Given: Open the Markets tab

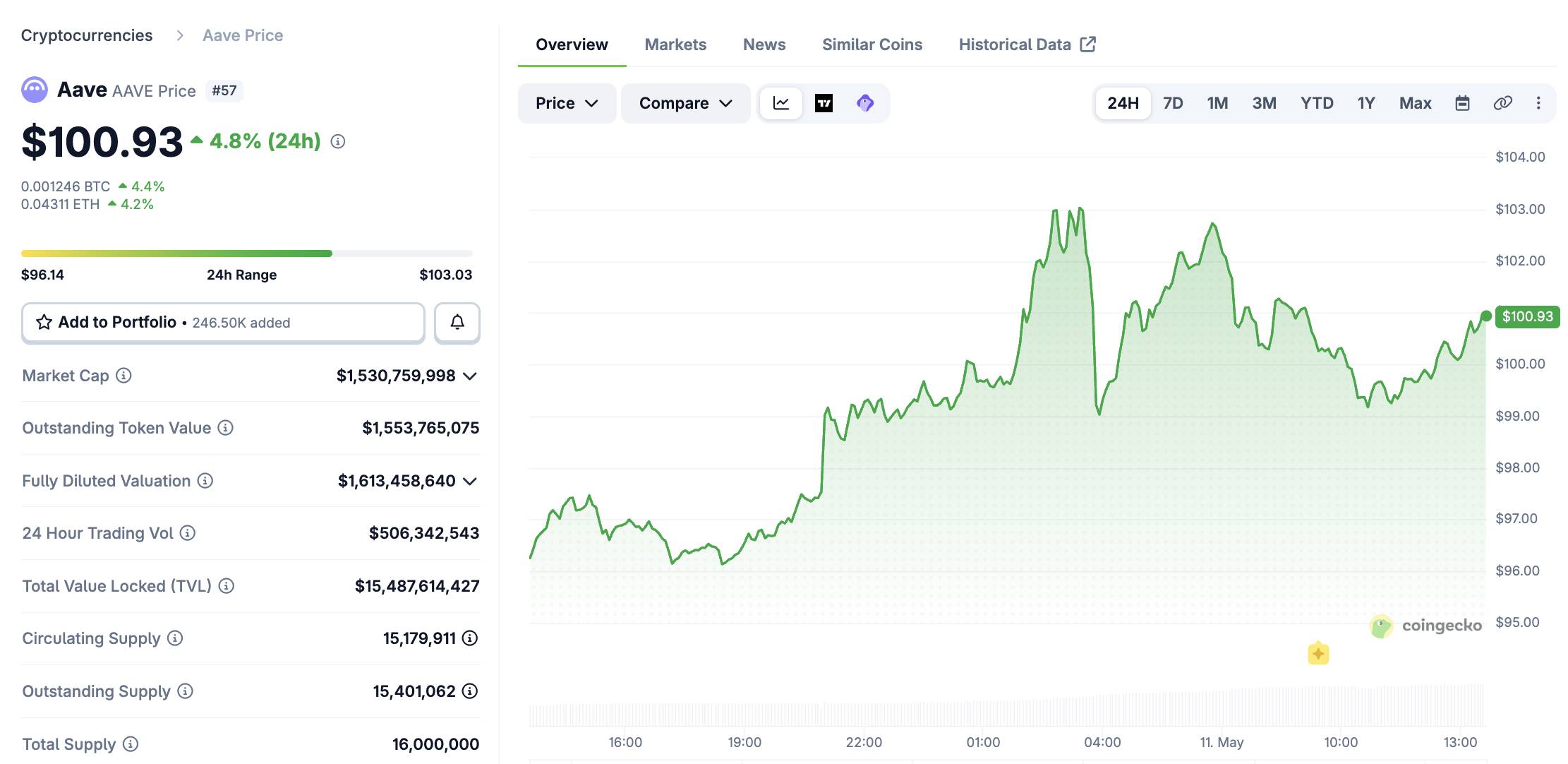Looking at the screenshot, I should click(x=675, y=44).
